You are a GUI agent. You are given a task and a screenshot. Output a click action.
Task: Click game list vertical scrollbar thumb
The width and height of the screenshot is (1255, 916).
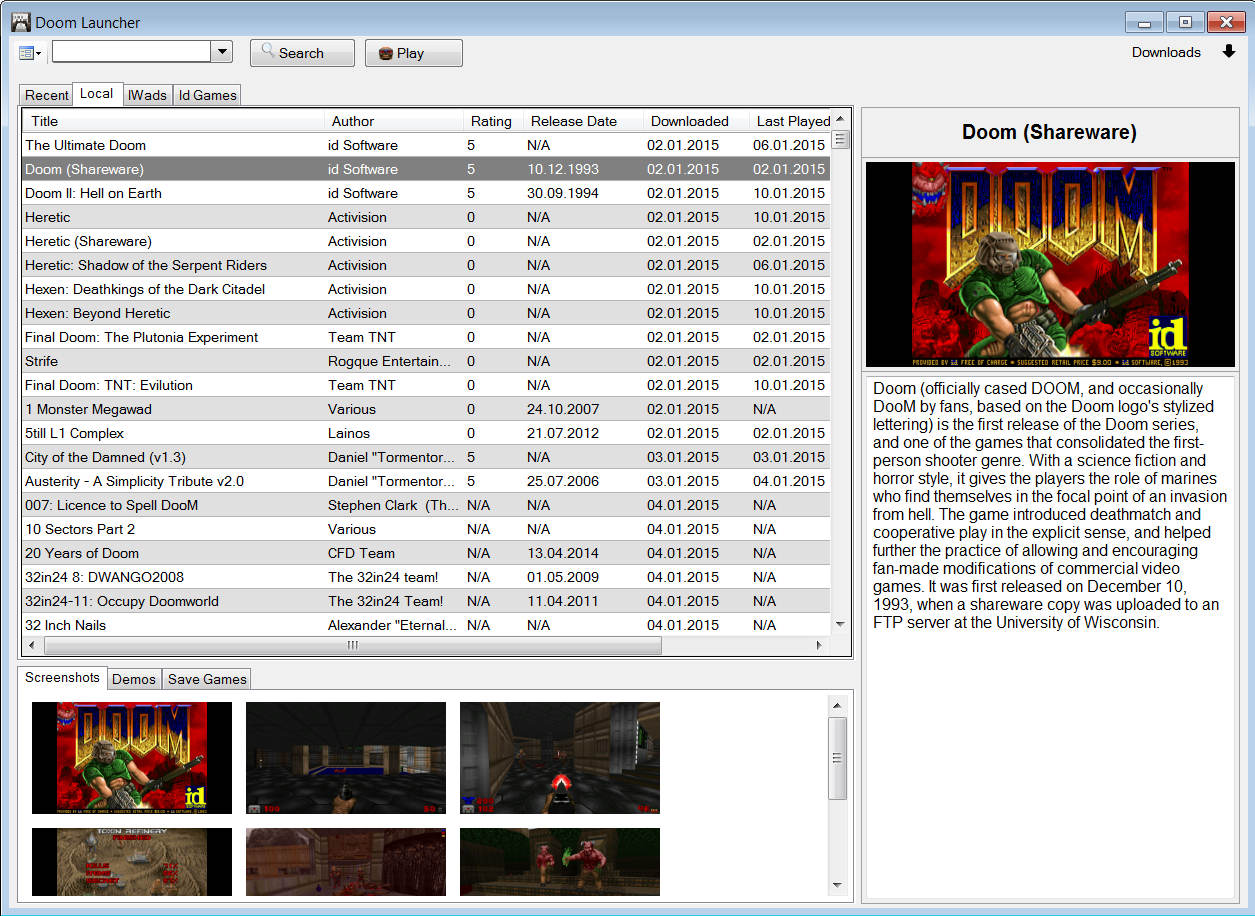[x=840, y=140]
